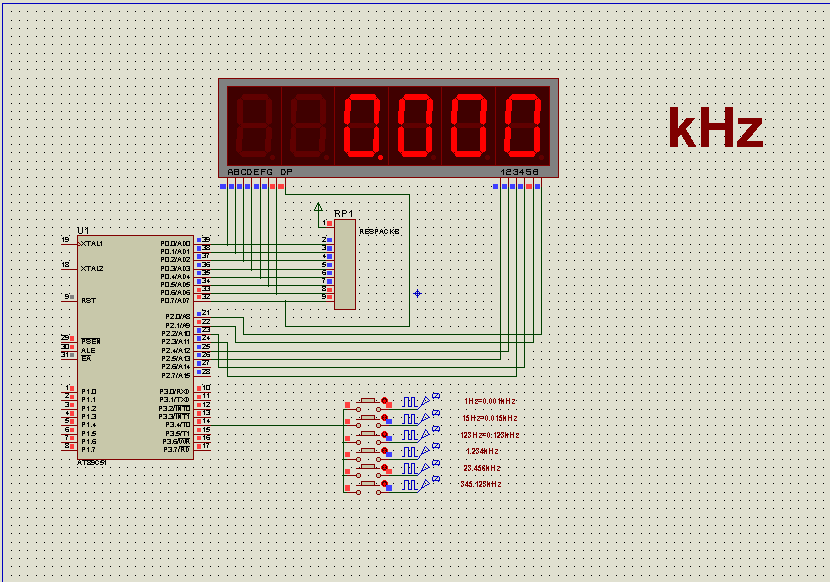The image size is (830, 582).
Task: Select the AT89C51 part name label
Action: coord(92,463)
